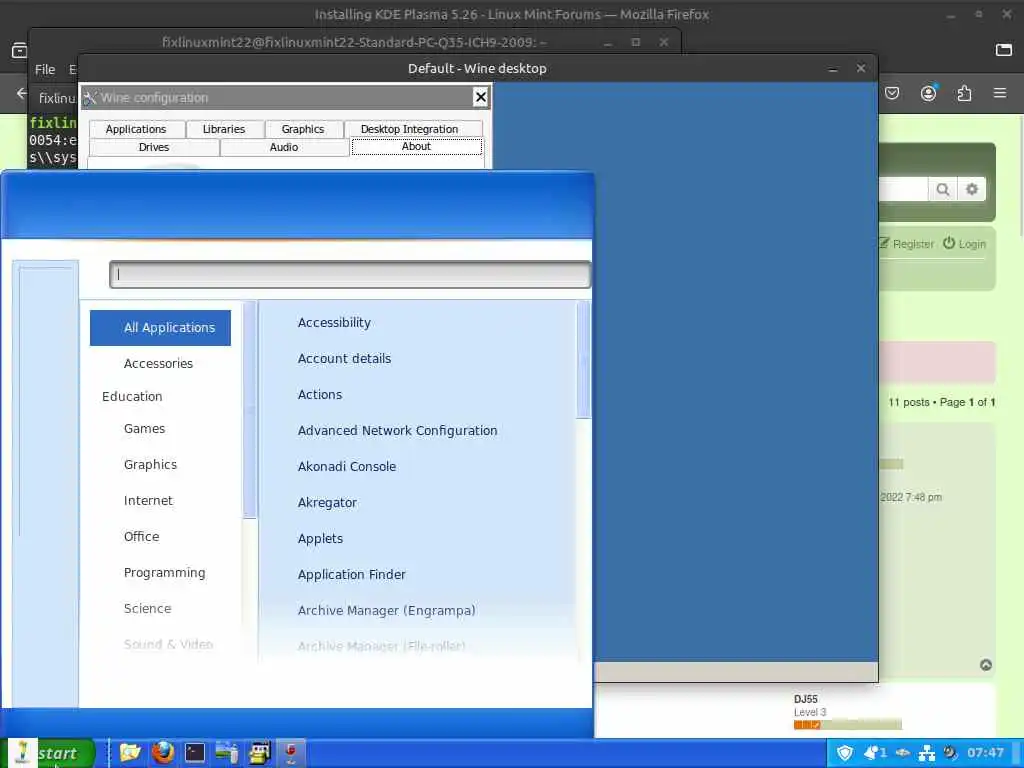Viewport: 1024px width, 768px height.
Task: Focus the start menu search field
Action: [350, 274]
